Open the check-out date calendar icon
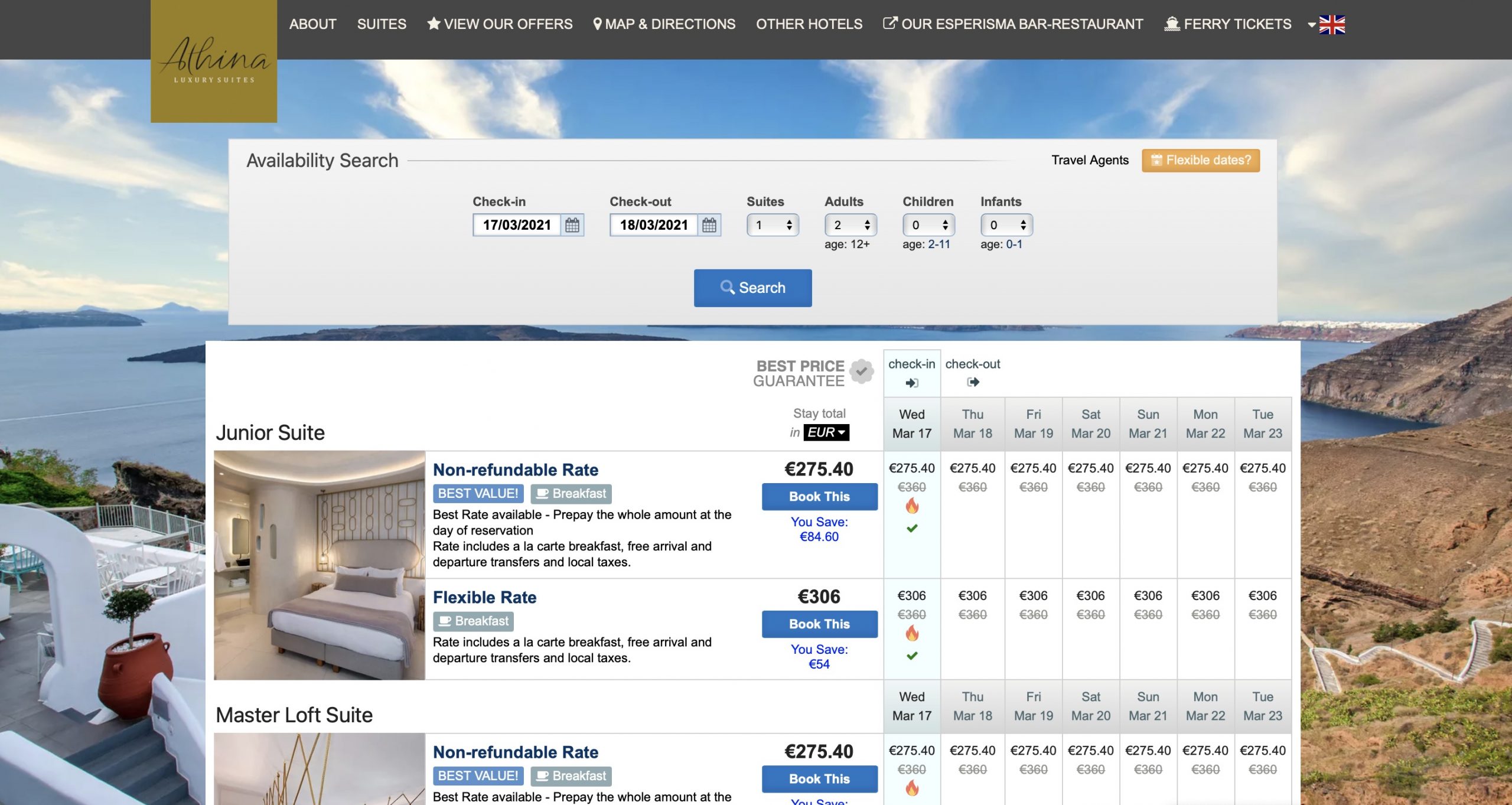 coord(709,225)
